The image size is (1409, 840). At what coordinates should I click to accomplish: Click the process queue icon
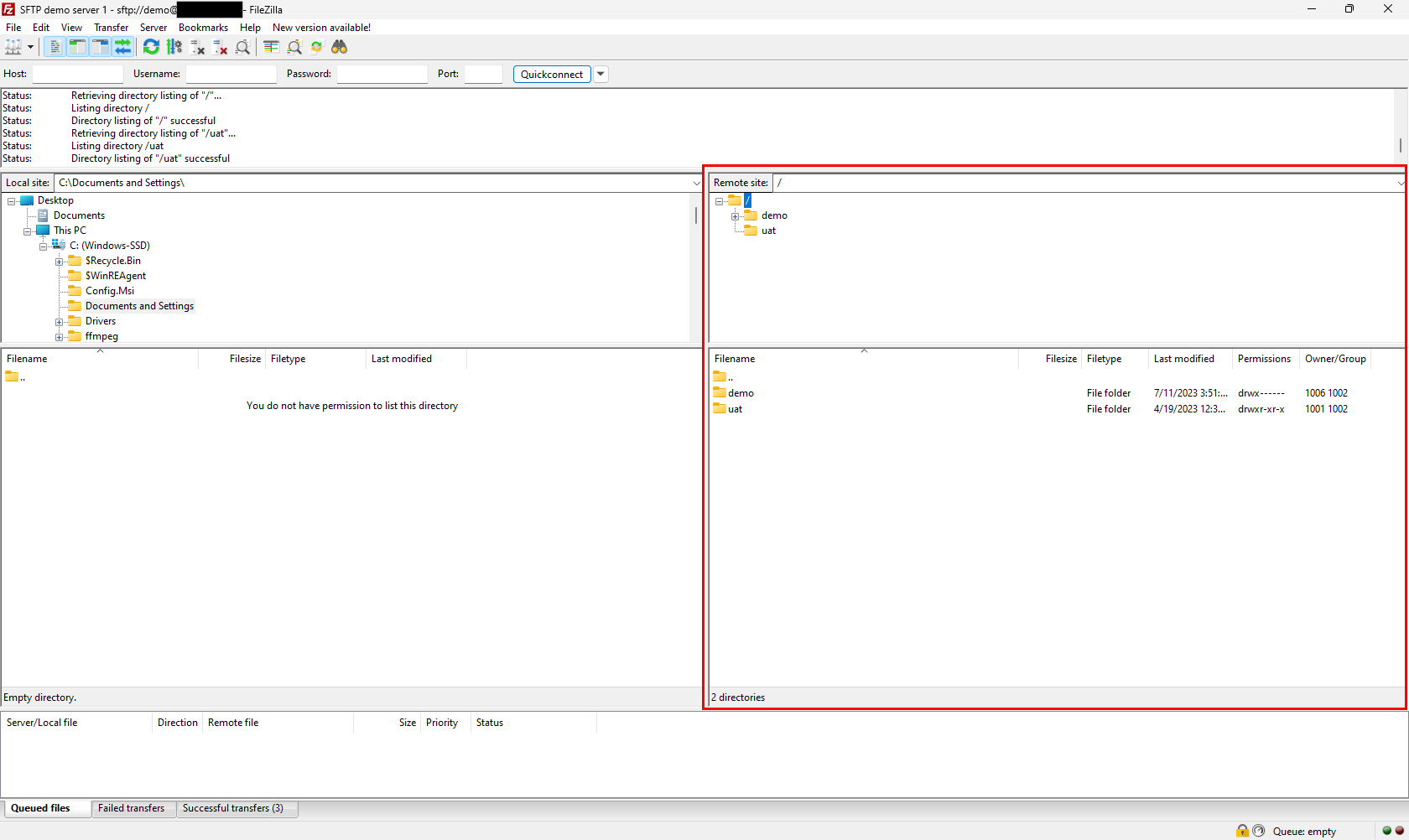(174, 47)
